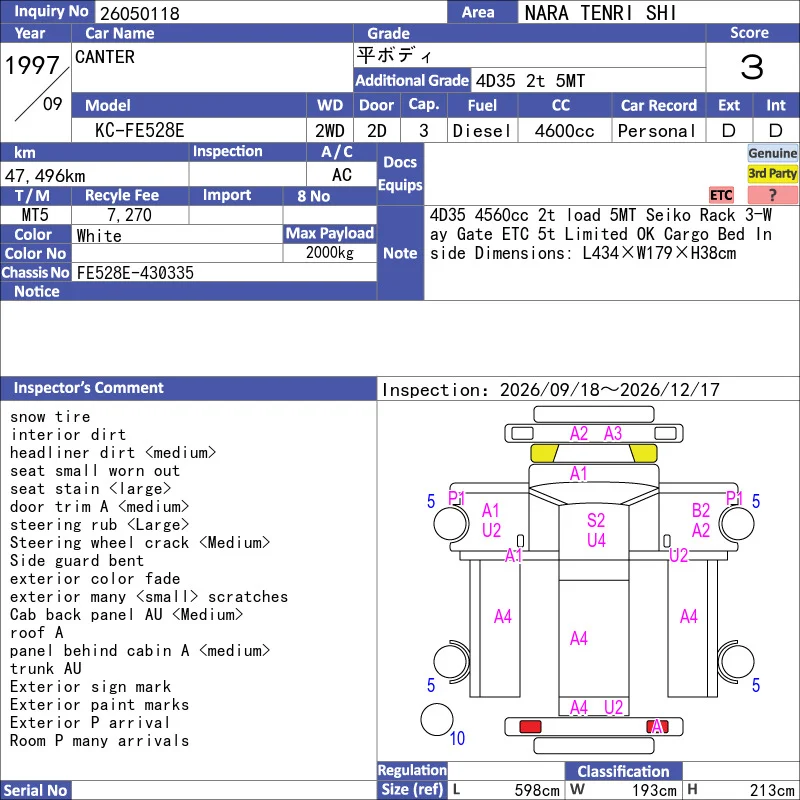Click the Score value 3
The width and height of the screenshot is (800, 800).
coord(752,67)
